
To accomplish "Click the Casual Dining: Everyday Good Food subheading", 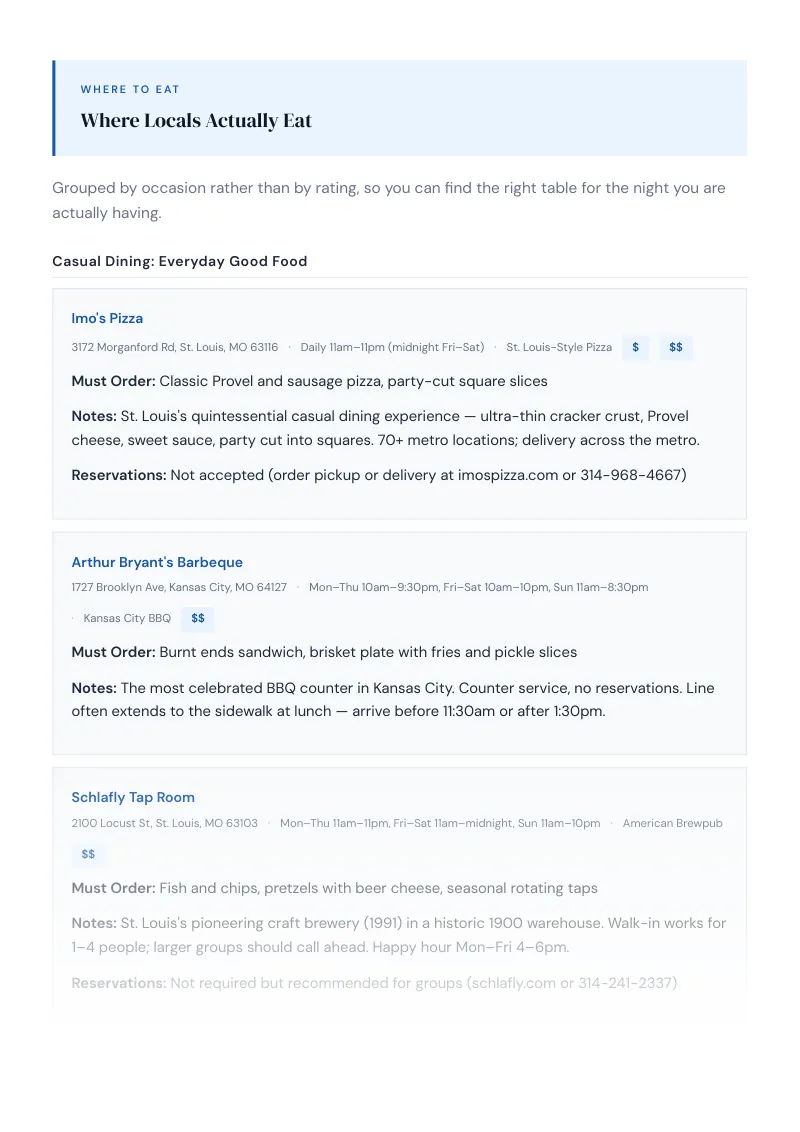I will (180, 261).
